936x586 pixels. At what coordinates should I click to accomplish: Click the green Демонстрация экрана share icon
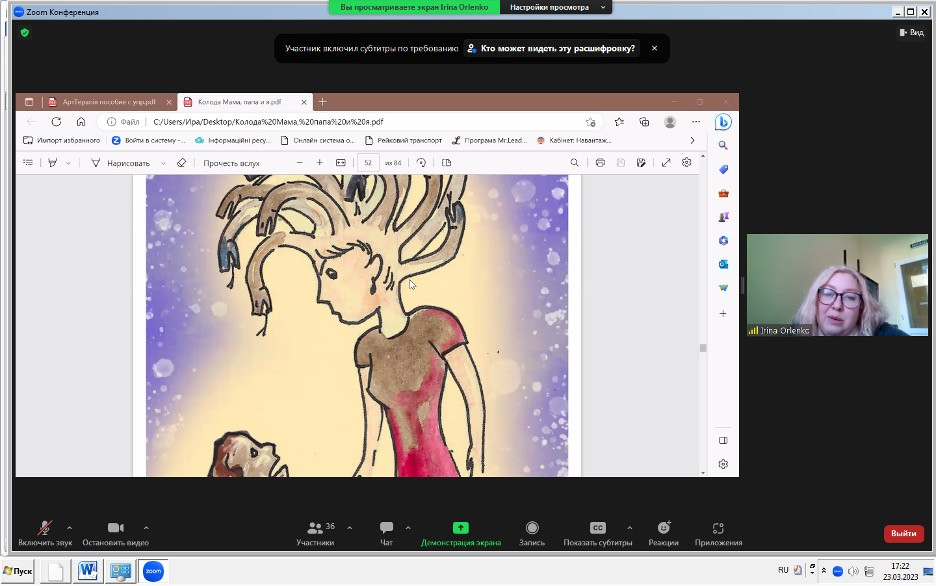click(x=460, y=528)
